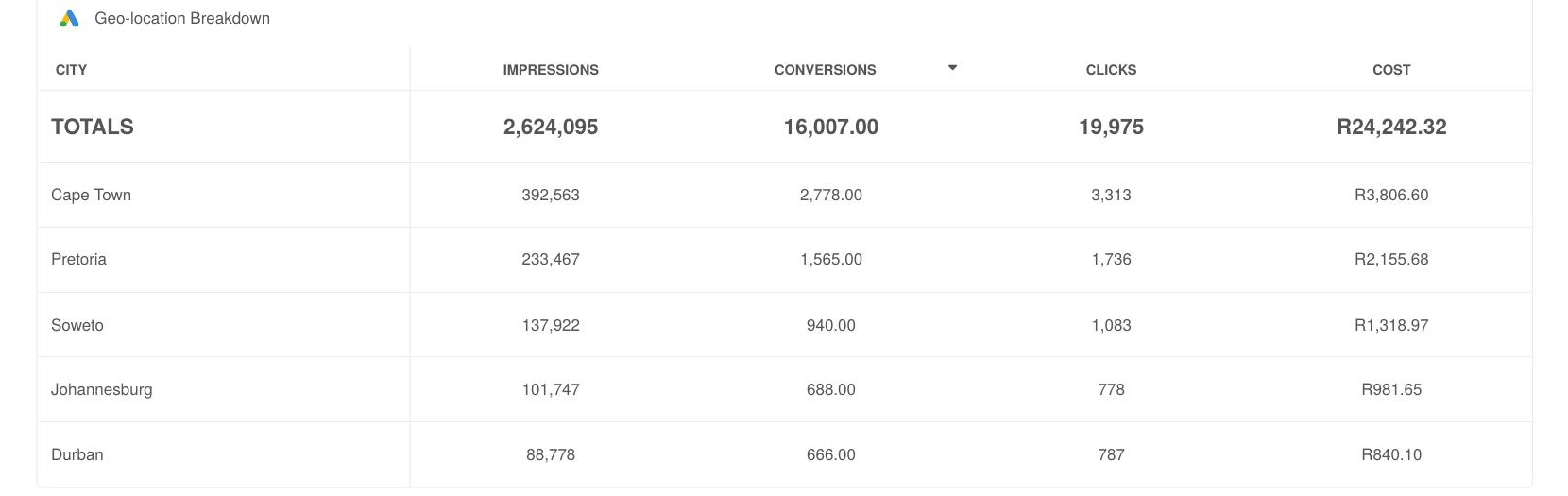Screen dimensions: 1568x496
Task: Select the Cape Town row
Action: pos(784,196)
